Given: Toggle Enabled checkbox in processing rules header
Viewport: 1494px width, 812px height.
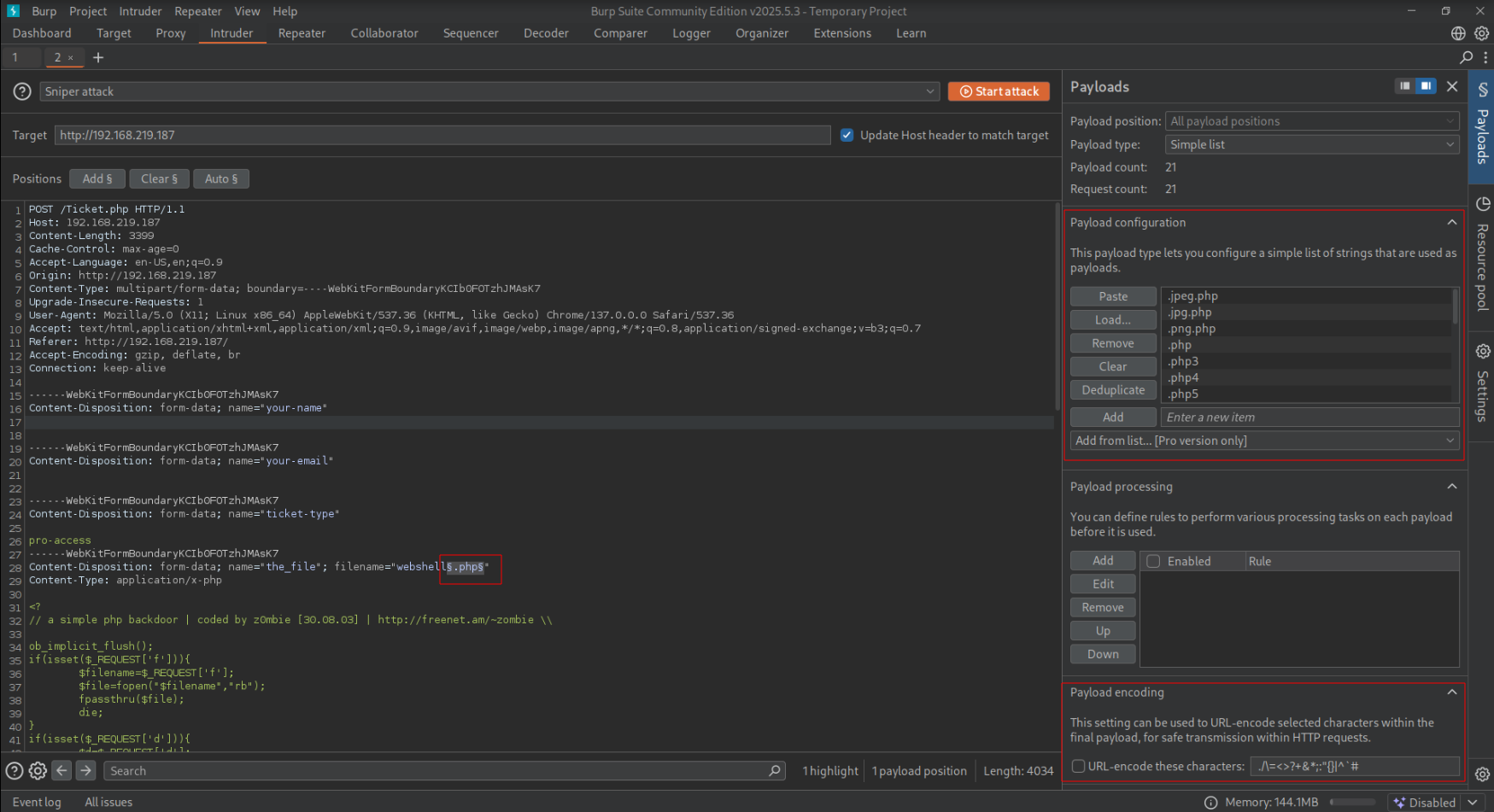Looking at the screenshot, I should coord(1153,561).
